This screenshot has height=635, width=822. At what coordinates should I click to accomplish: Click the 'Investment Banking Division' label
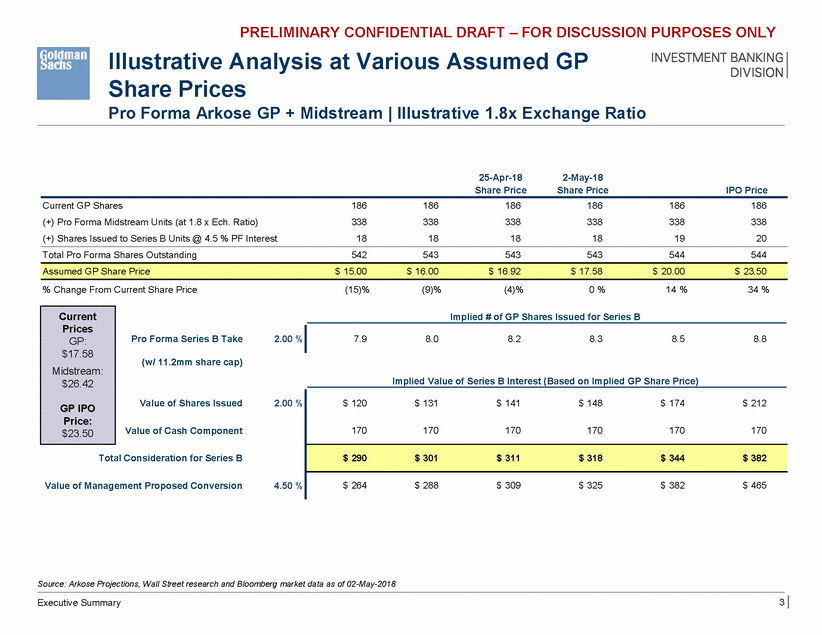coord(717,65)
